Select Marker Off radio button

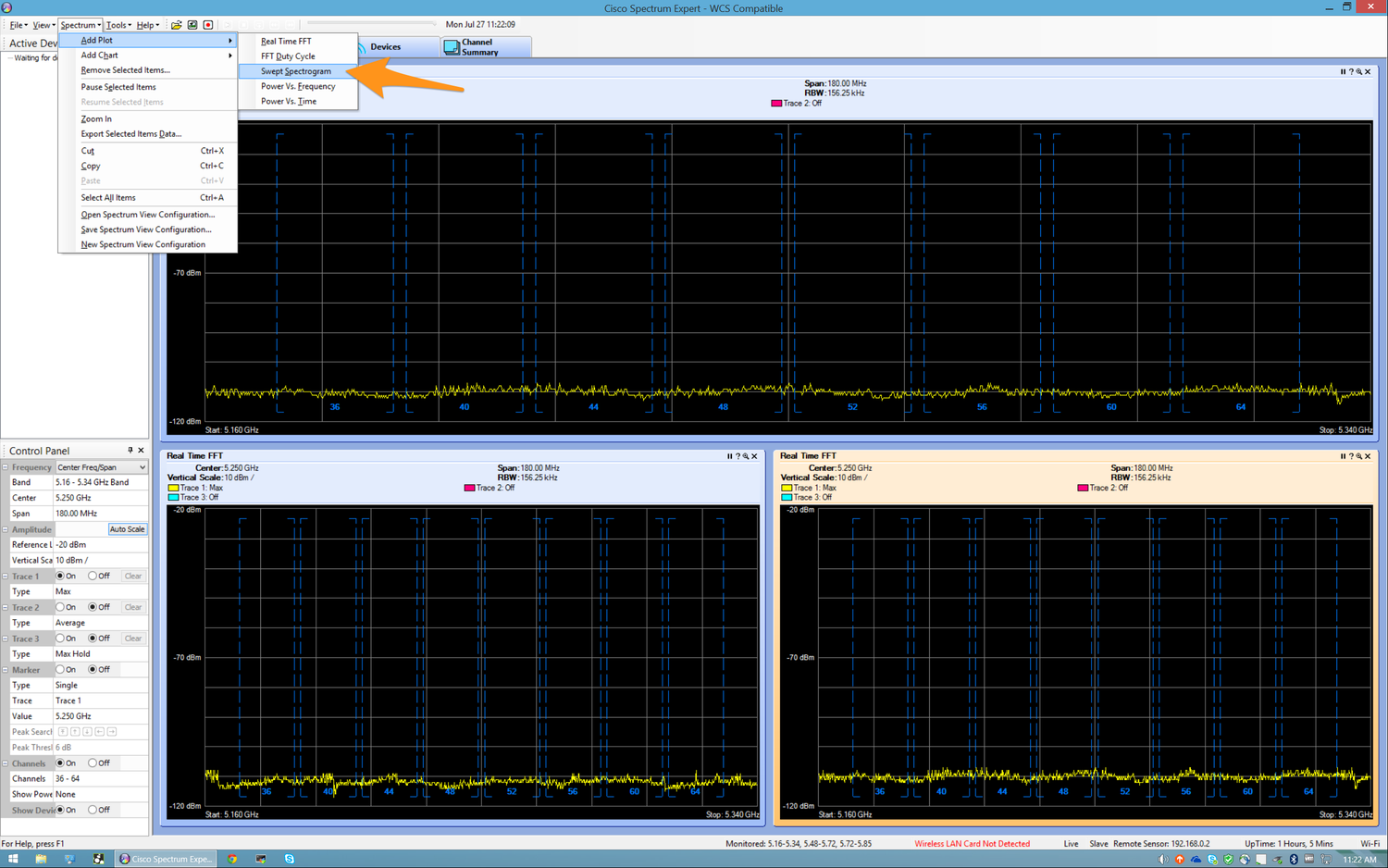pos(93,669)
